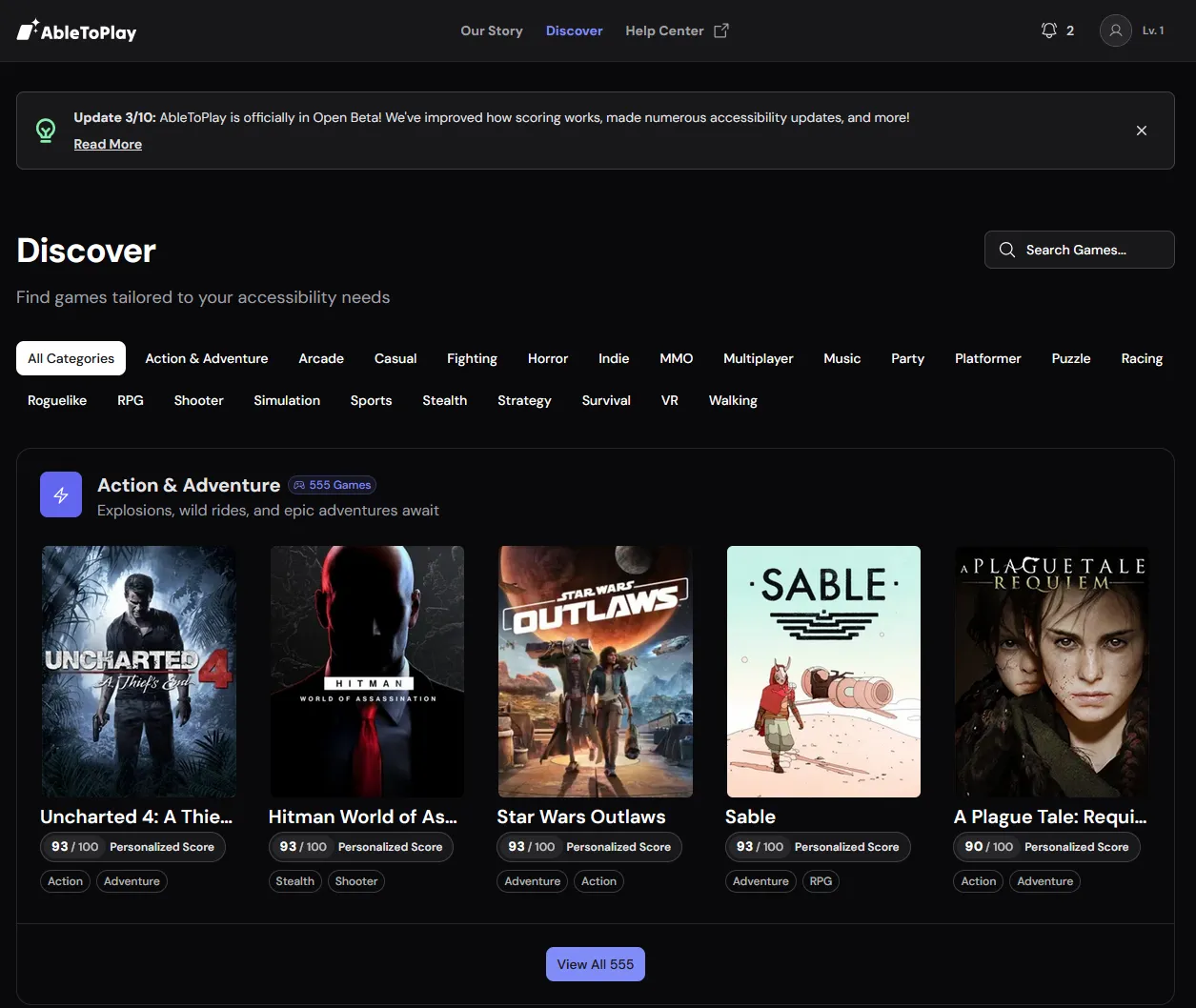Click the AbleToPlay logo
The image size is (1196, 1008).
coord(77,31)
